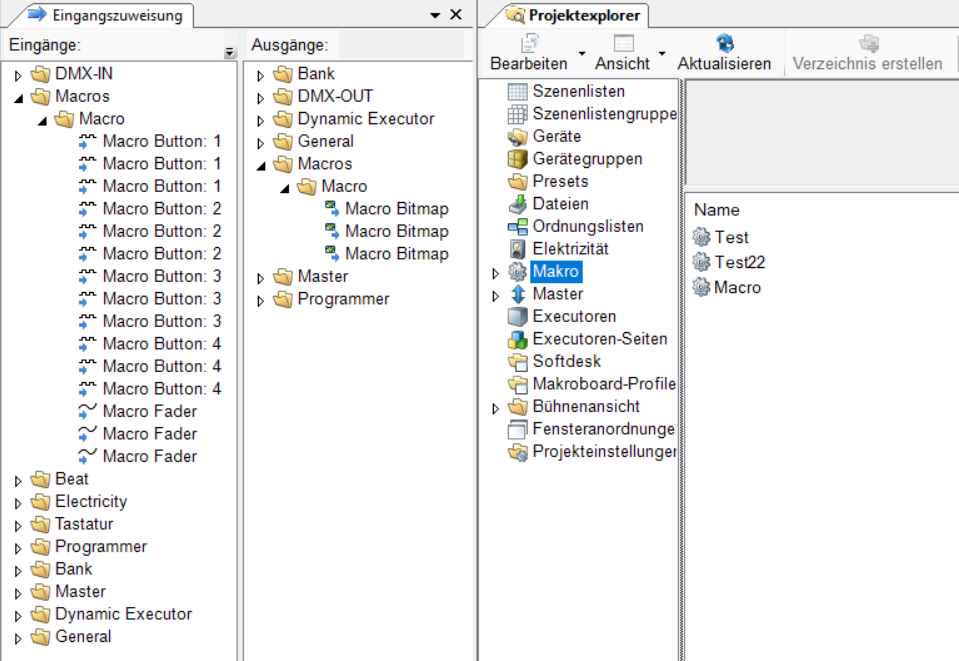This screenshot has height=661, width=959.
Task: Expand the DMX-OUT output folder
Action: coord(261,98)
